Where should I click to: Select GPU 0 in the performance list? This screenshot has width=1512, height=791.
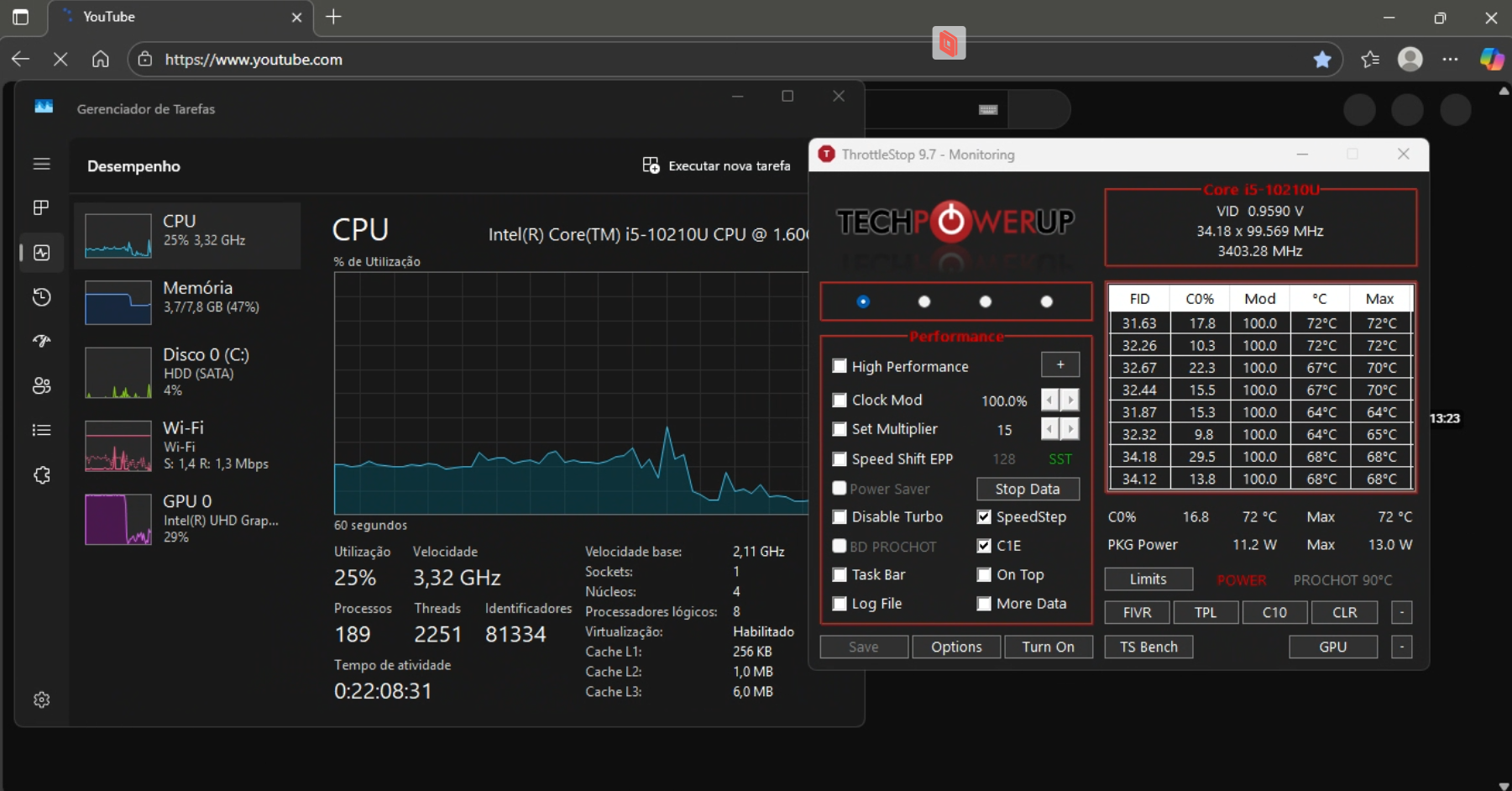point(187,519)
